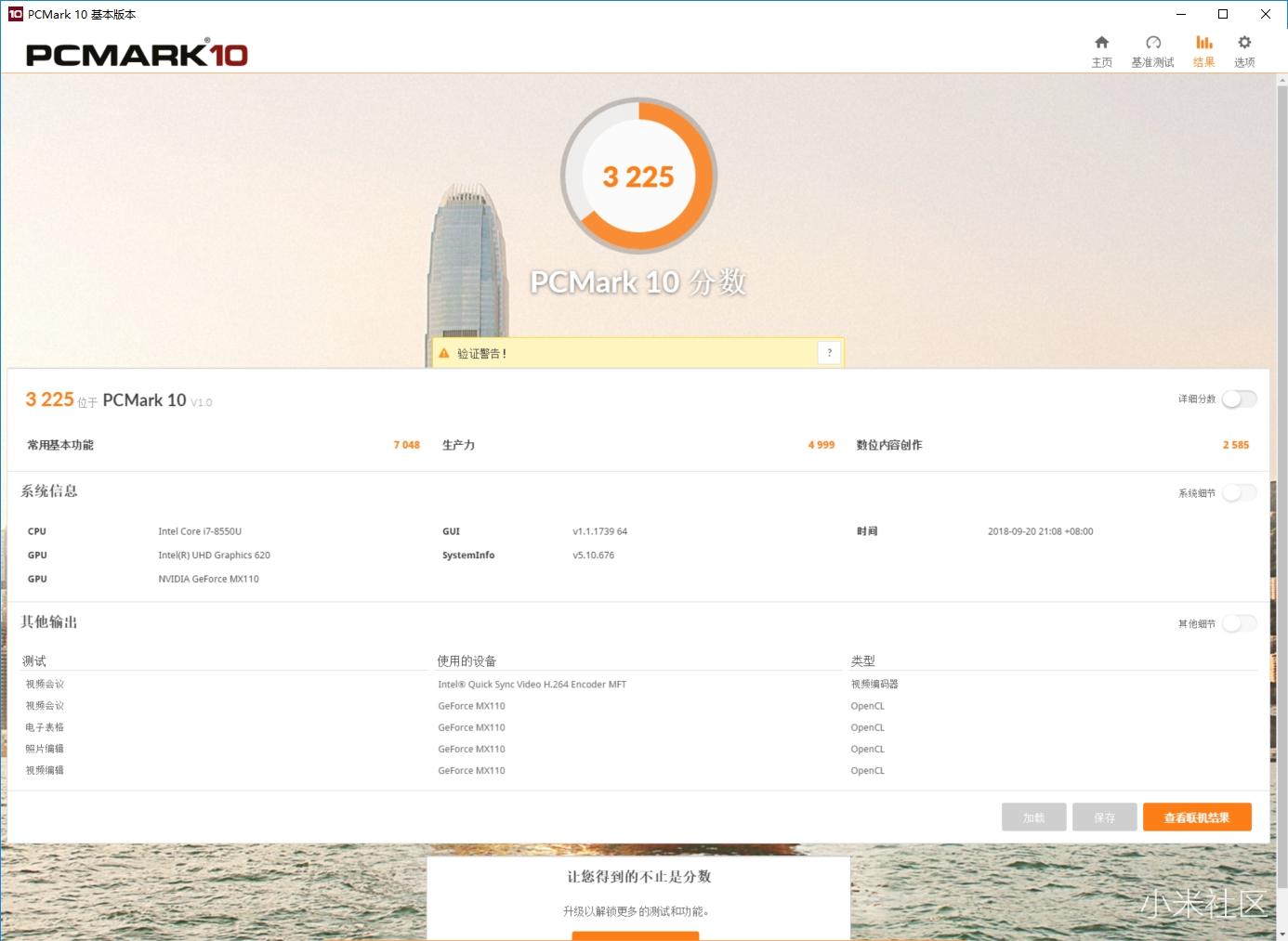Click 让您得到的不止是分数 heading
Image resolution: width=1288 pixels, height=941 pixels.
639,876
